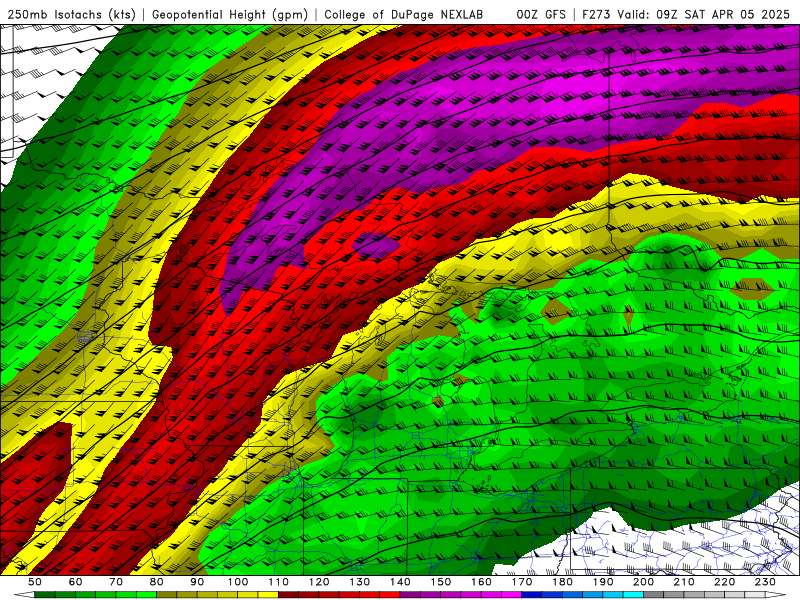Select the 60 label on the legend

point(76,582)
